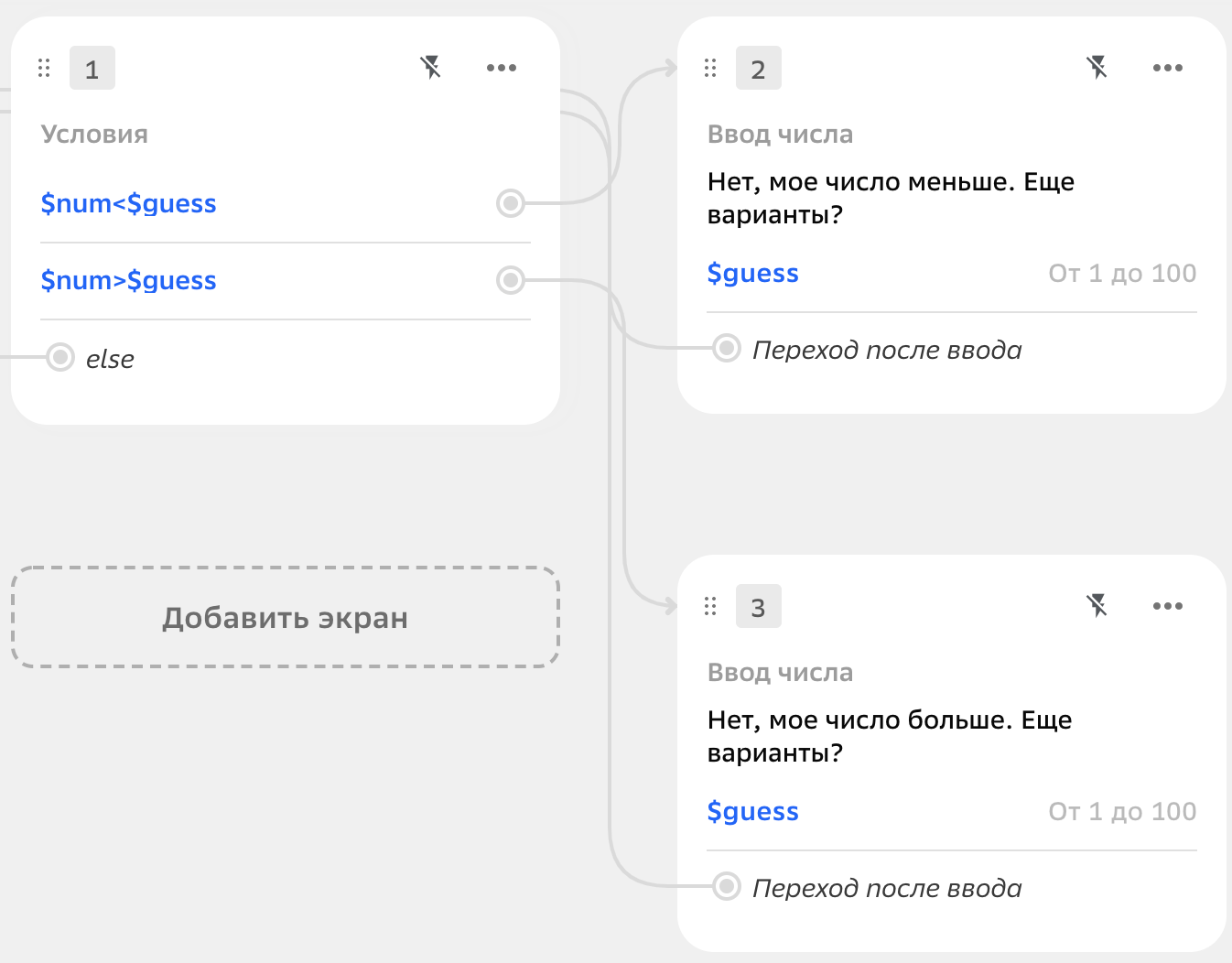
Task: Click Ввод числа heading on screen 3
Action: pos(780,673)
